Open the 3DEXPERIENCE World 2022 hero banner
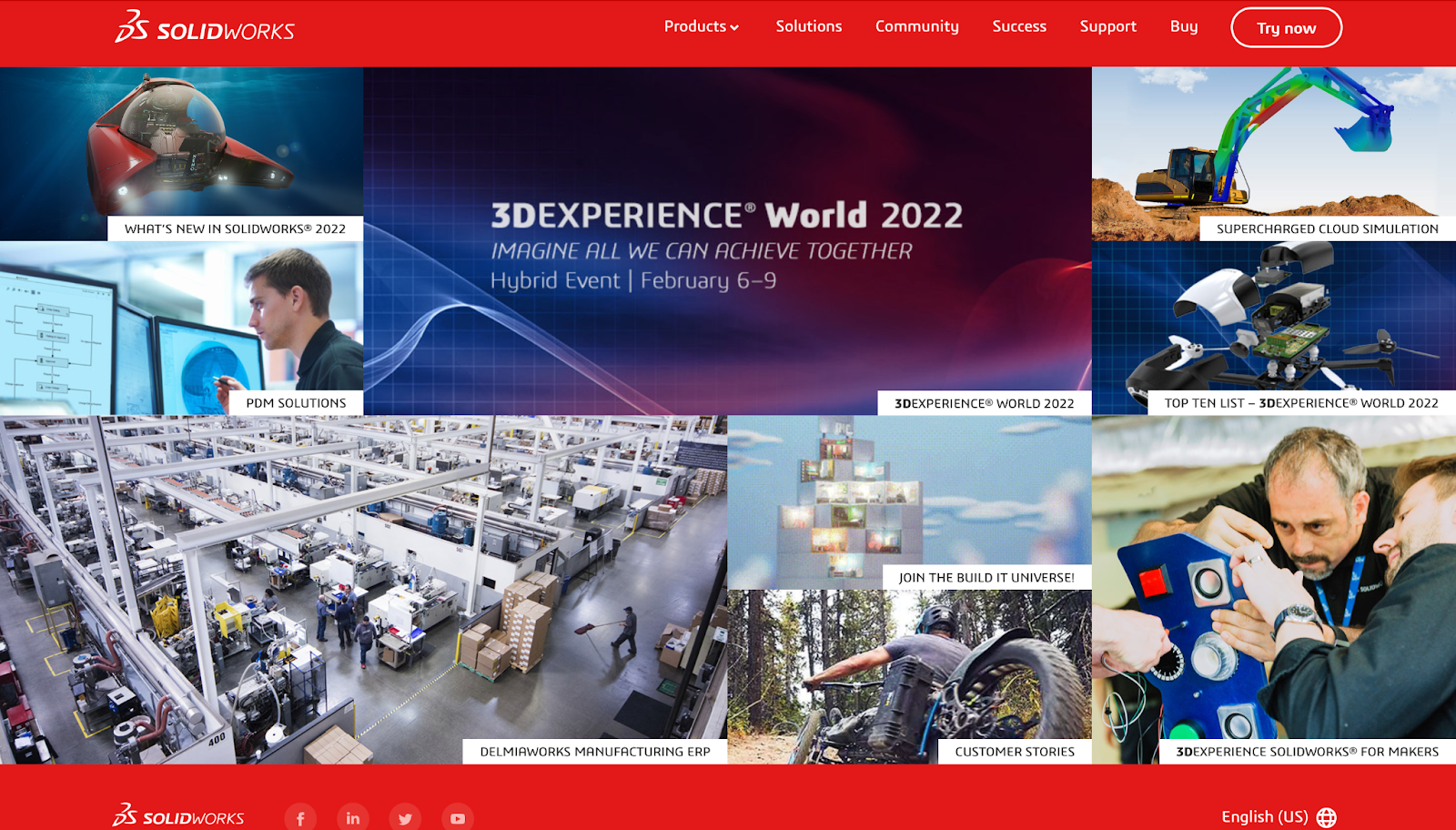Viewport: 1456px width, 830px height. click(x=728, y=241)
